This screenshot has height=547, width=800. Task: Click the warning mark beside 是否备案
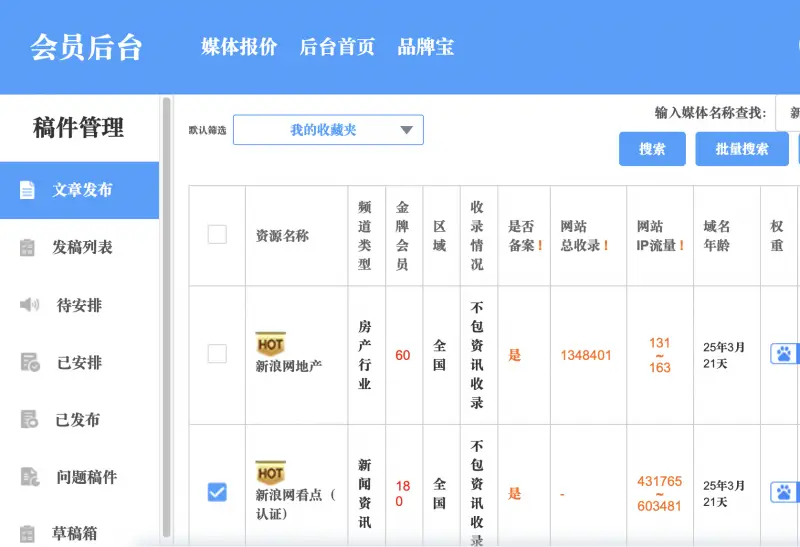[x=540, y=245]
